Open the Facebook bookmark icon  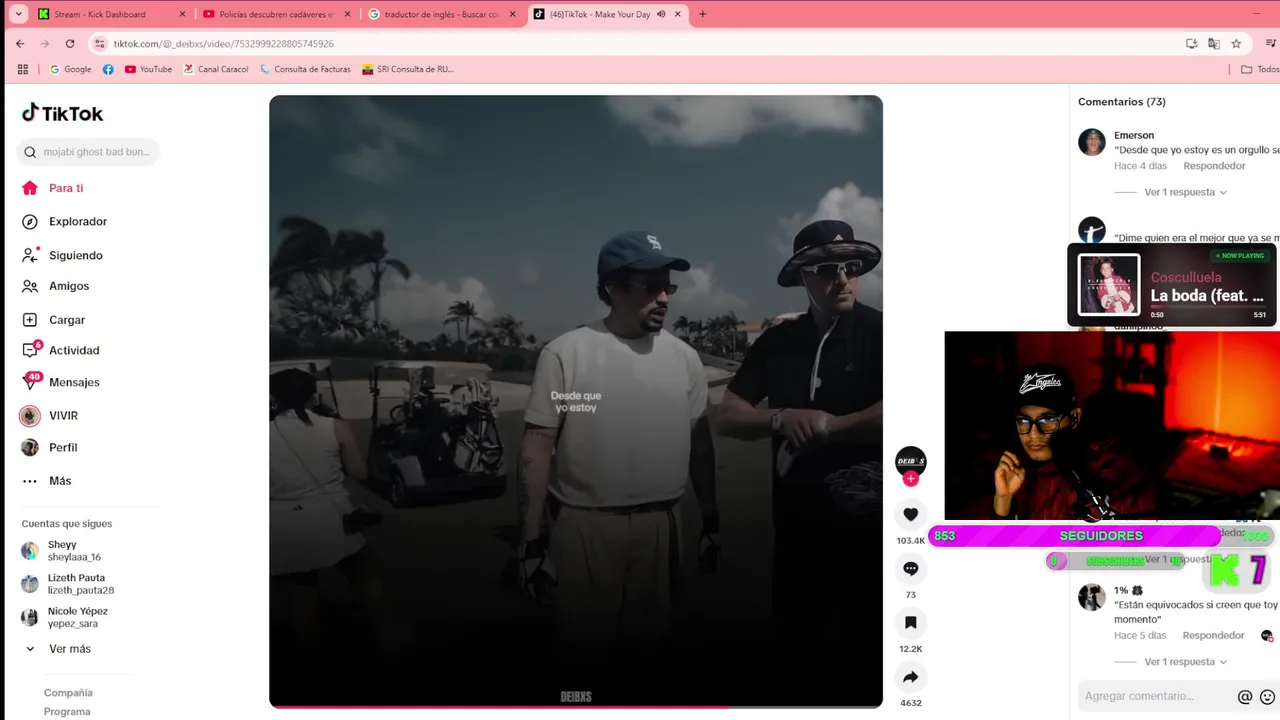point(108,69)
